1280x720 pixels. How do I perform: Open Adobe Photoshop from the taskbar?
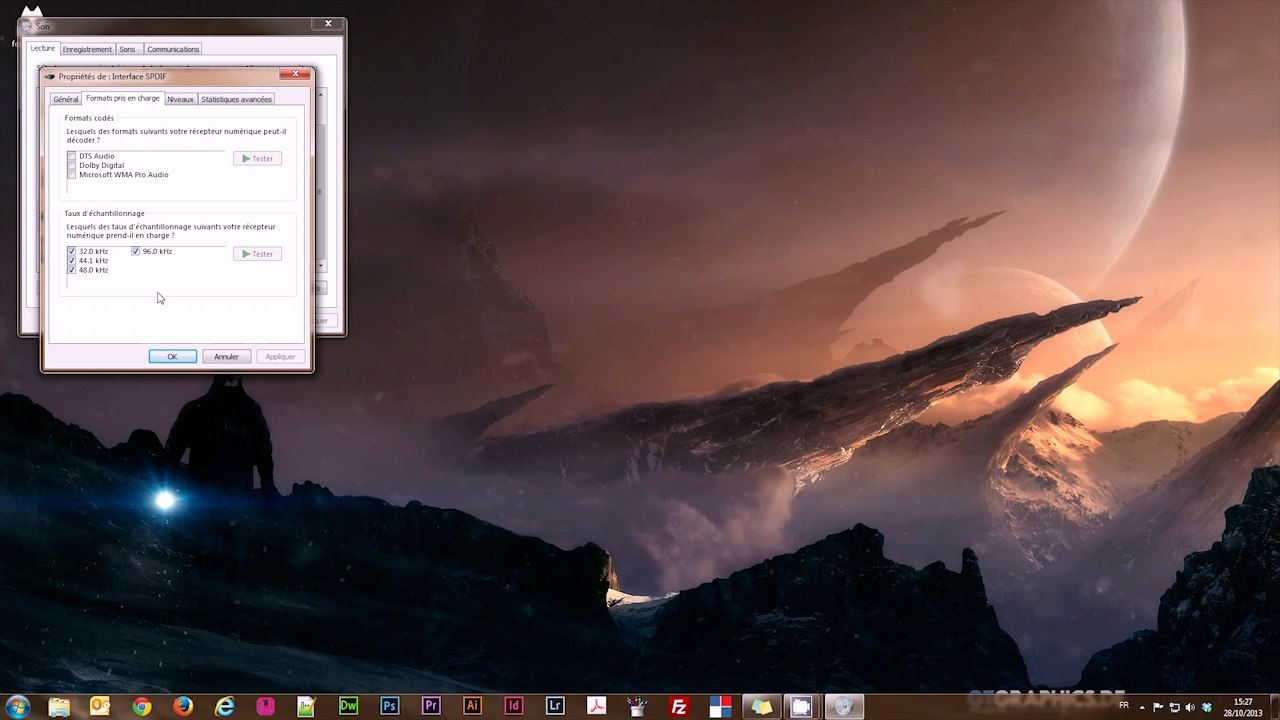(x=390, y=706)
